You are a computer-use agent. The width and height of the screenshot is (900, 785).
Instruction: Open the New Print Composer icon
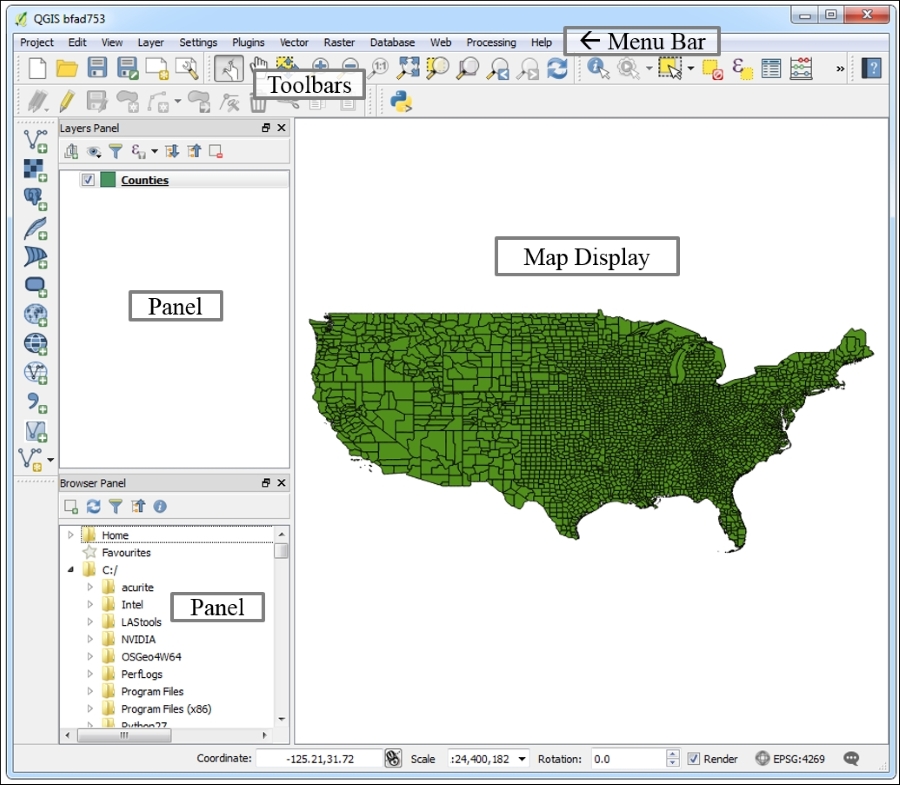(157, 68)
